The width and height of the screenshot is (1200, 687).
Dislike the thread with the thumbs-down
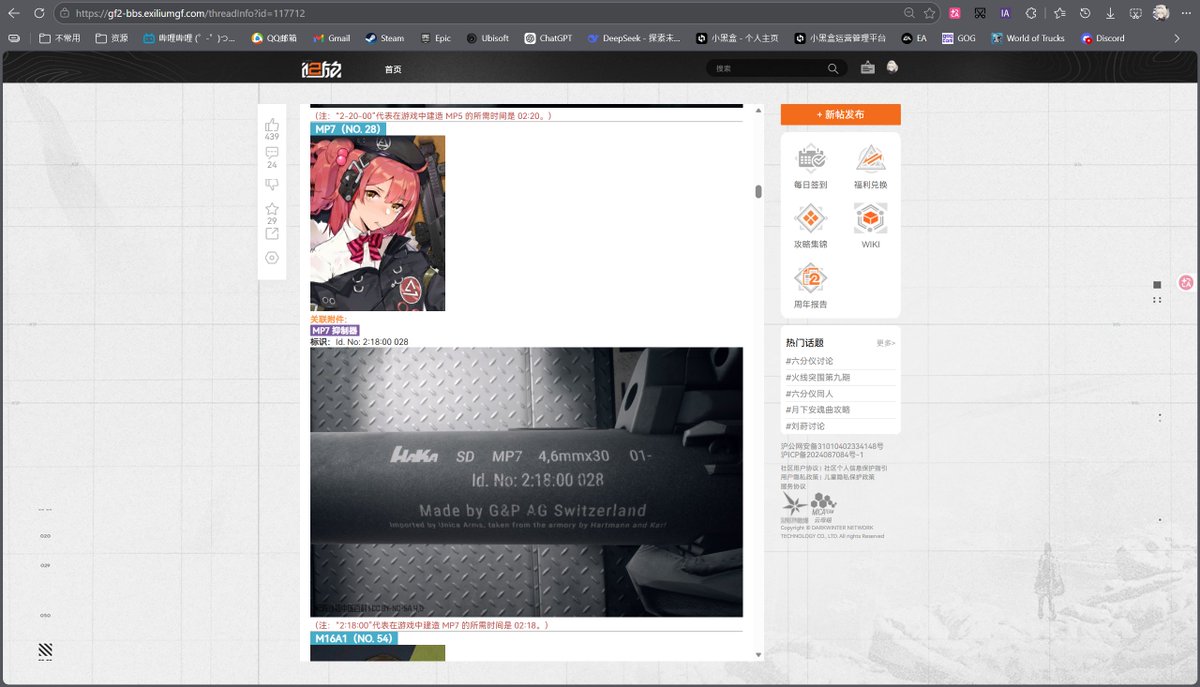[x=271, y=184]
